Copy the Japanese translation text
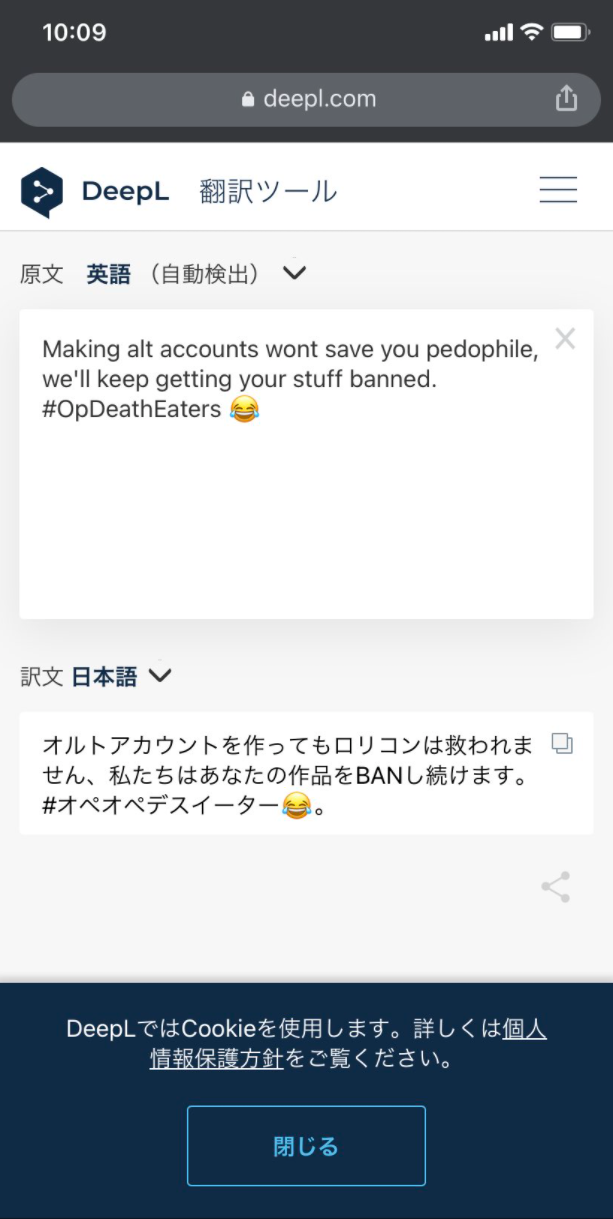Viewport: 613px width, 1219px height. click(x=562, y=744)
